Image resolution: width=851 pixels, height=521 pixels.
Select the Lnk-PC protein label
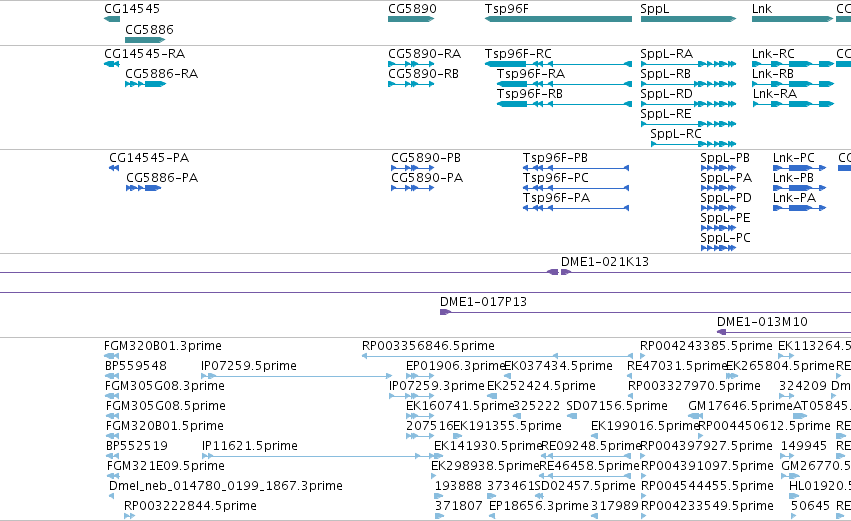[x=794, y=158]
